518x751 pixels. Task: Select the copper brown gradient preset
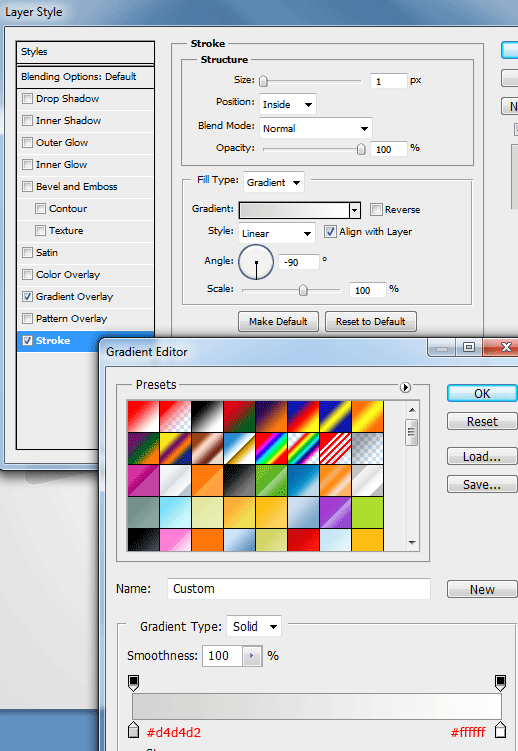click(207, 448)
